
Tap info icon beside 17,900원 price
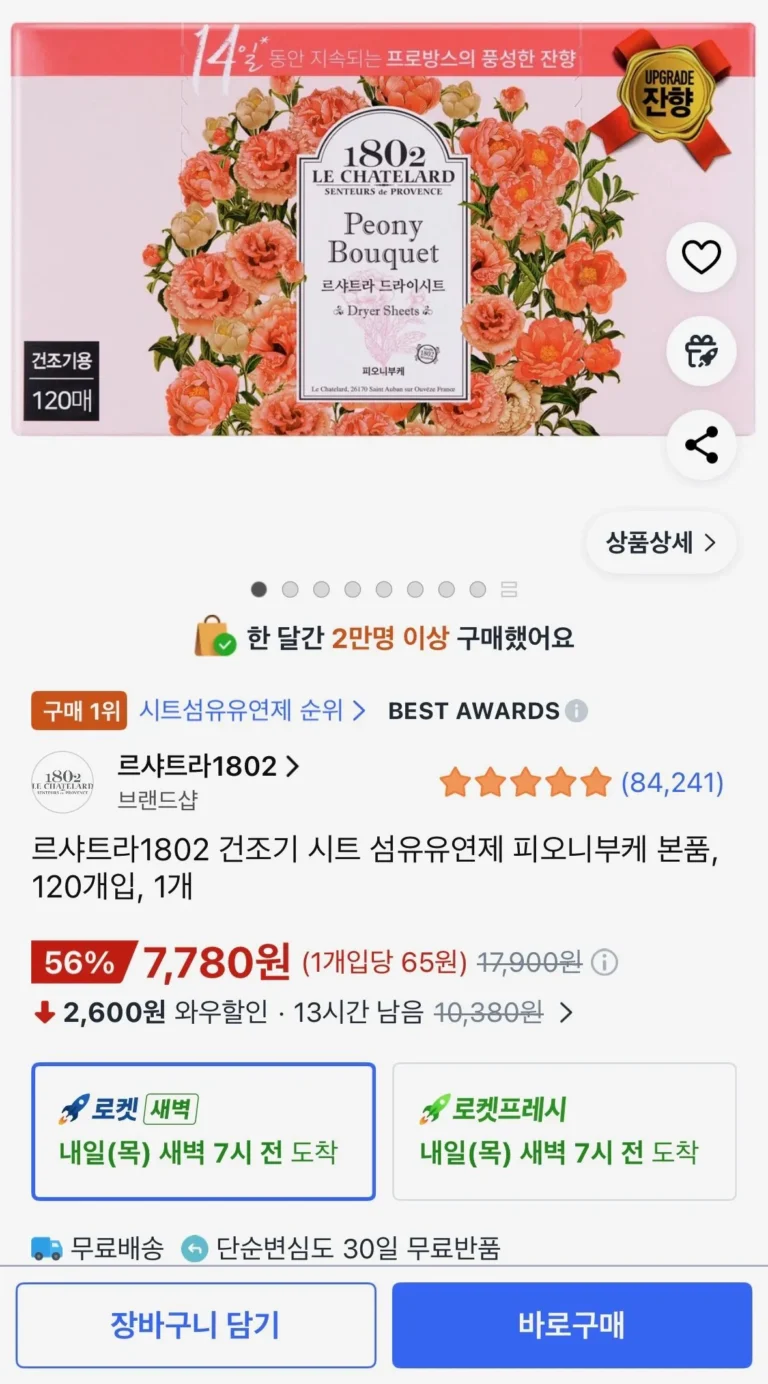[x=604, y=963]
